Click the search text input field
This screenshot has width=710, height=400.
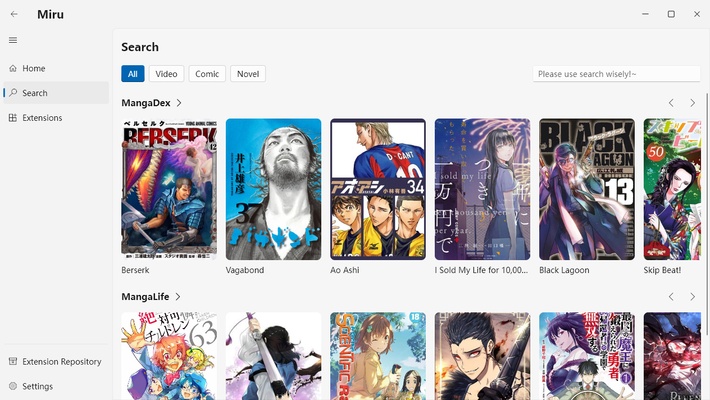tap(615, 74)
